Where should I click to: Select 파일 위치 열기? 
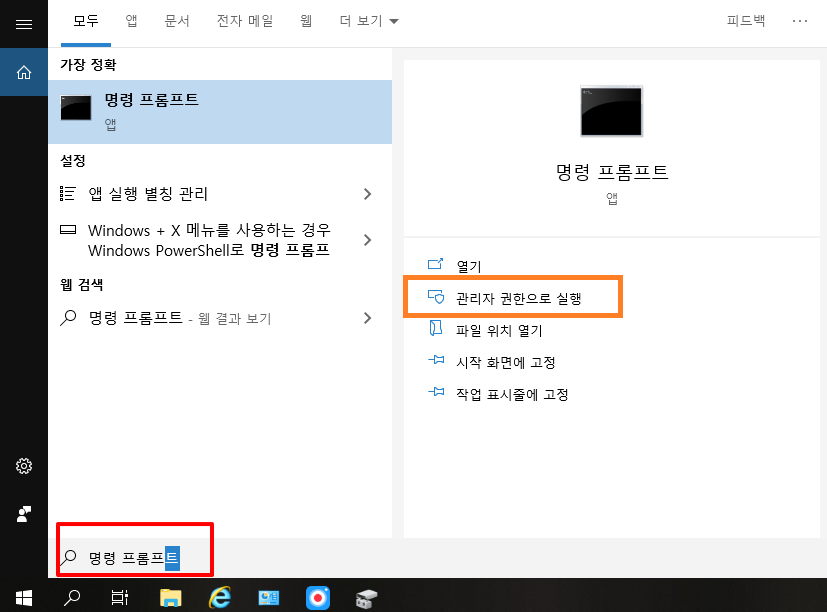(x=499, y=330)
